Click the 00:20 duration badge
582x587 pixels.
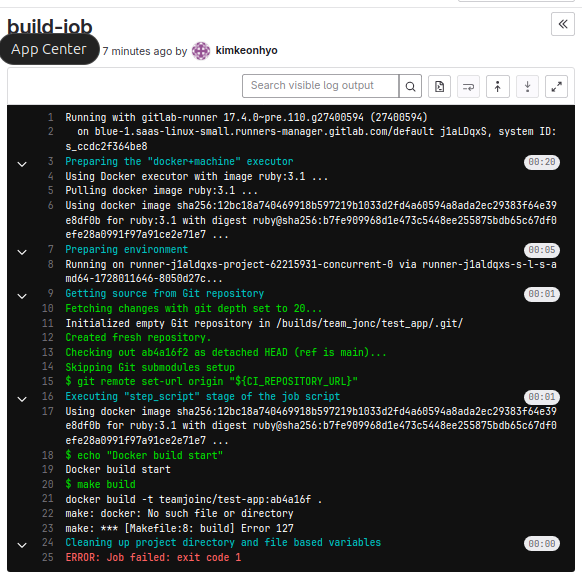(542, 162)
